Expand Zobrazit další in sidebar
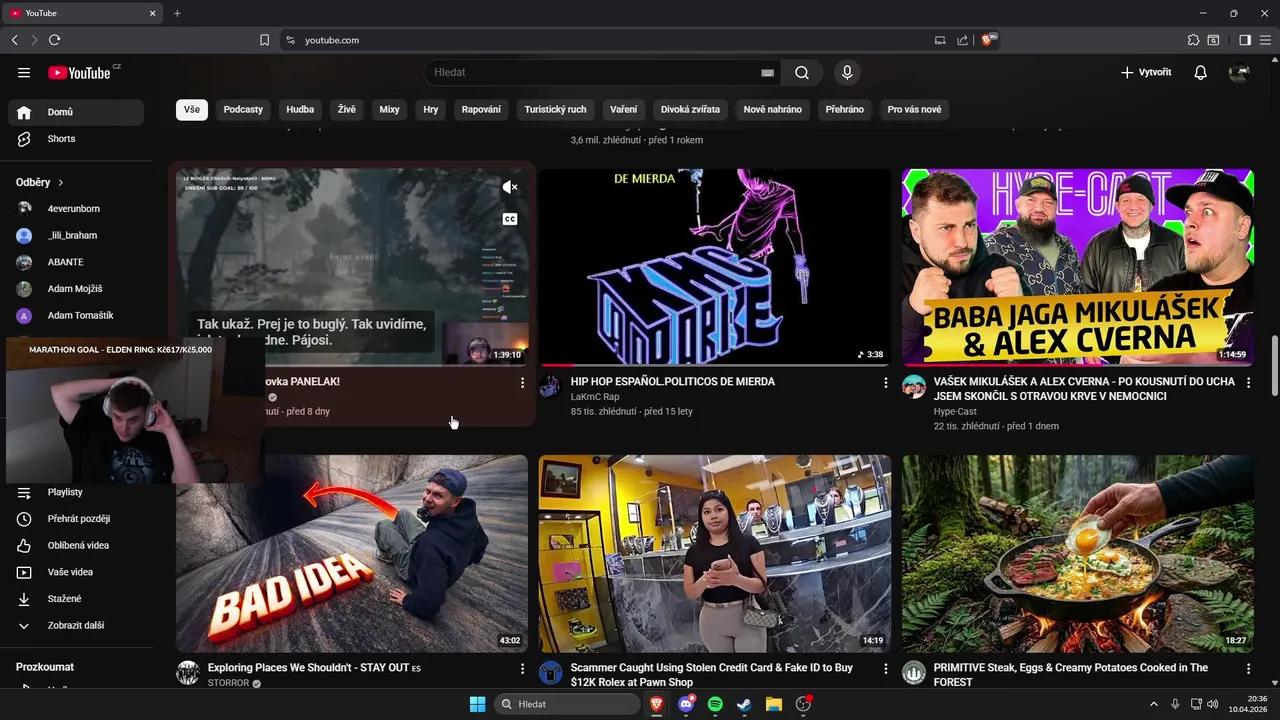1280x720 pixels. click(x=76, y=625)
